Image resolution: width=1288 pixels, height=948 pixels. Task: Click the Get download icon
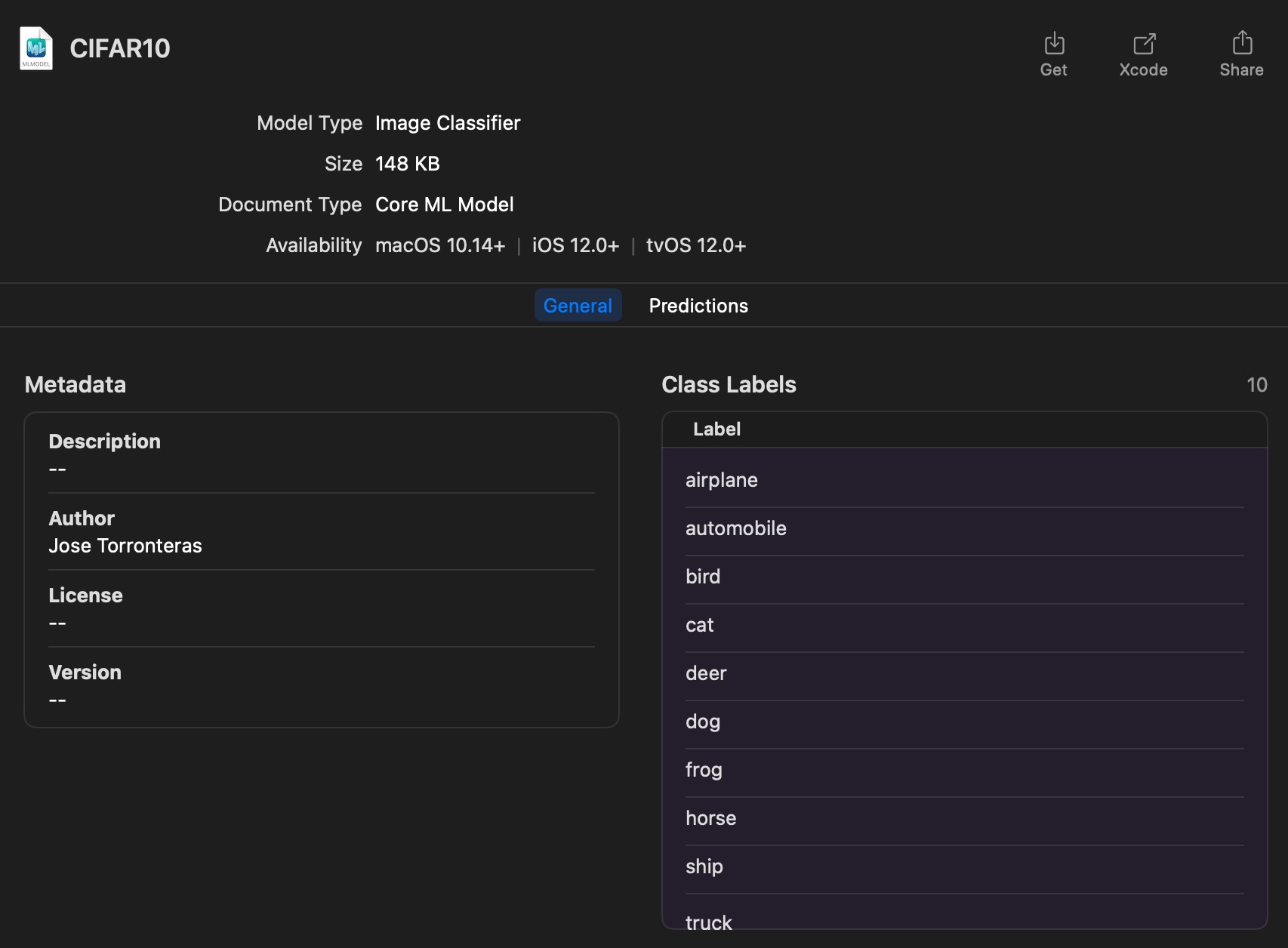1054,44
